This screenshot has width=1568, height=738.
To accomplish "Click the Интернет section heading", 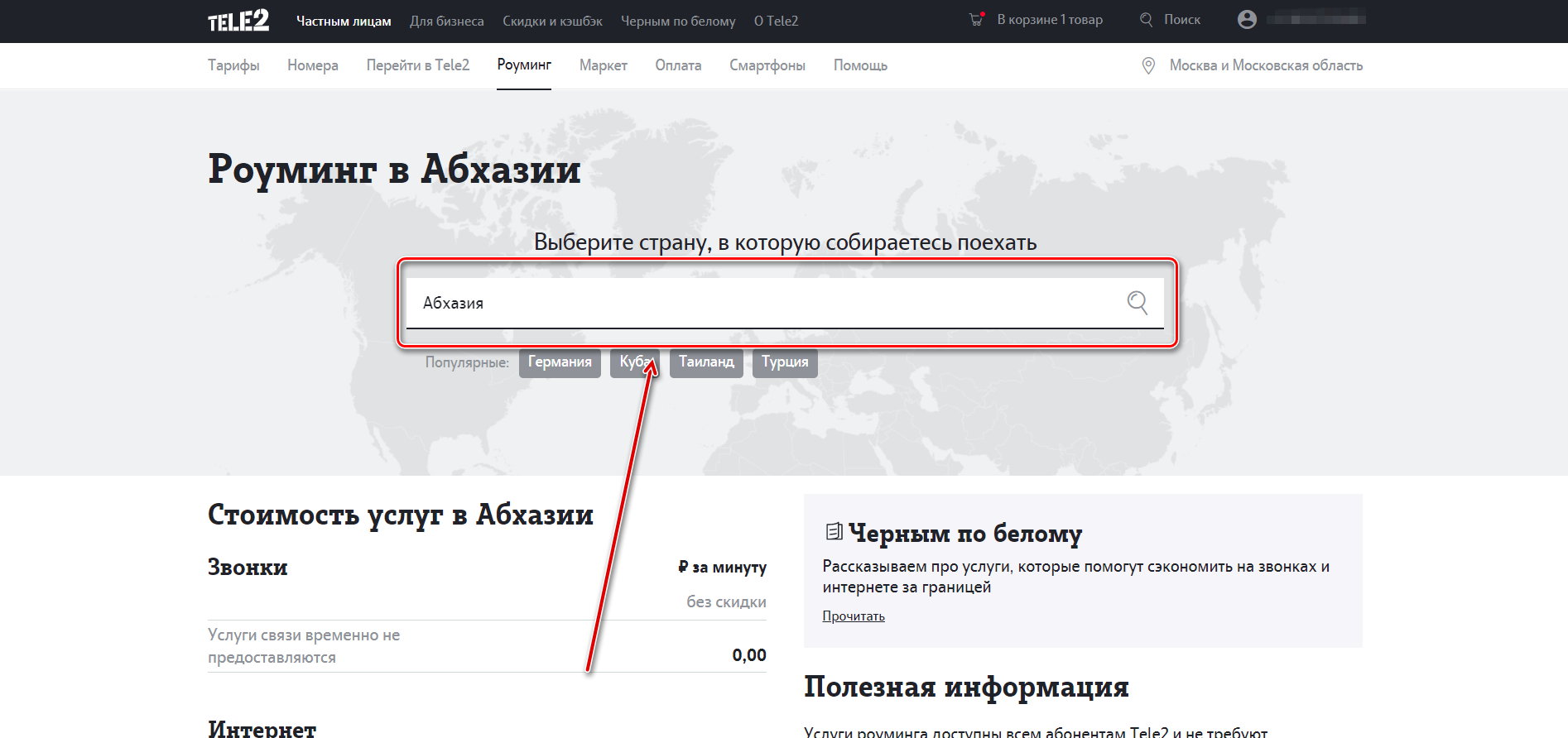I will [x=262, y=729].
